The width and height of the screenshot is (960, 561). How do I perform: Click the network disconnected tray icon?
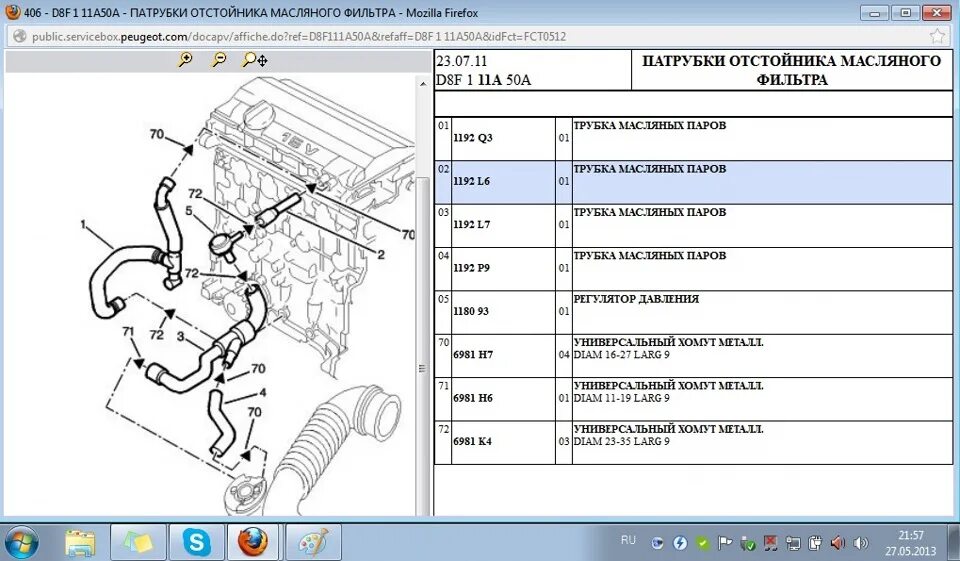point(770,543)
